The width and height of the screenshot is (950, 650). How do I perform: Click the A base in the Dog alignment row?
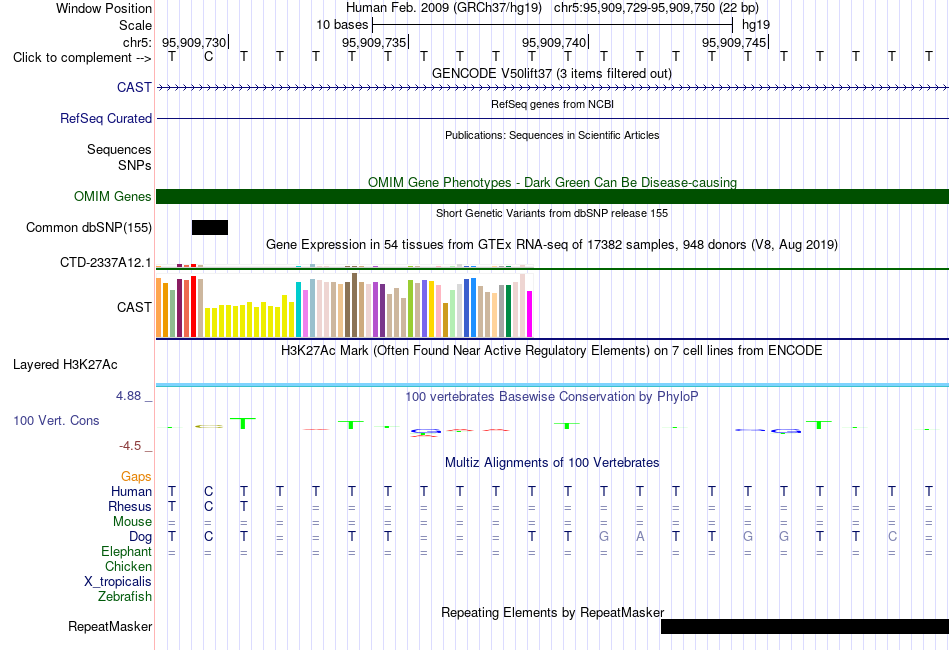pyautogui.click(x=640, y=536)
